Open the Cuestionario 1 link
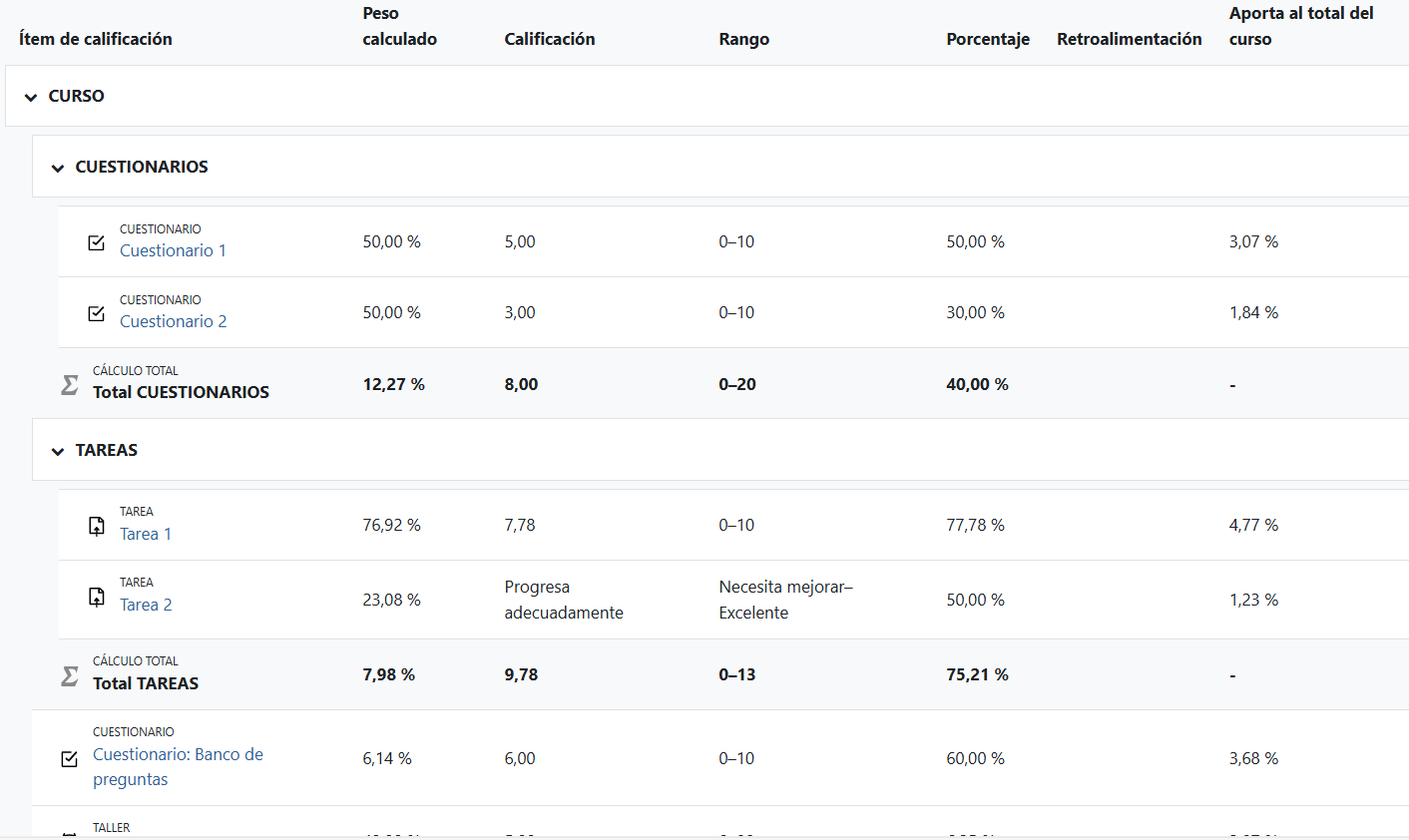This screenshot has width=1409, height=840. click(173, 250)
